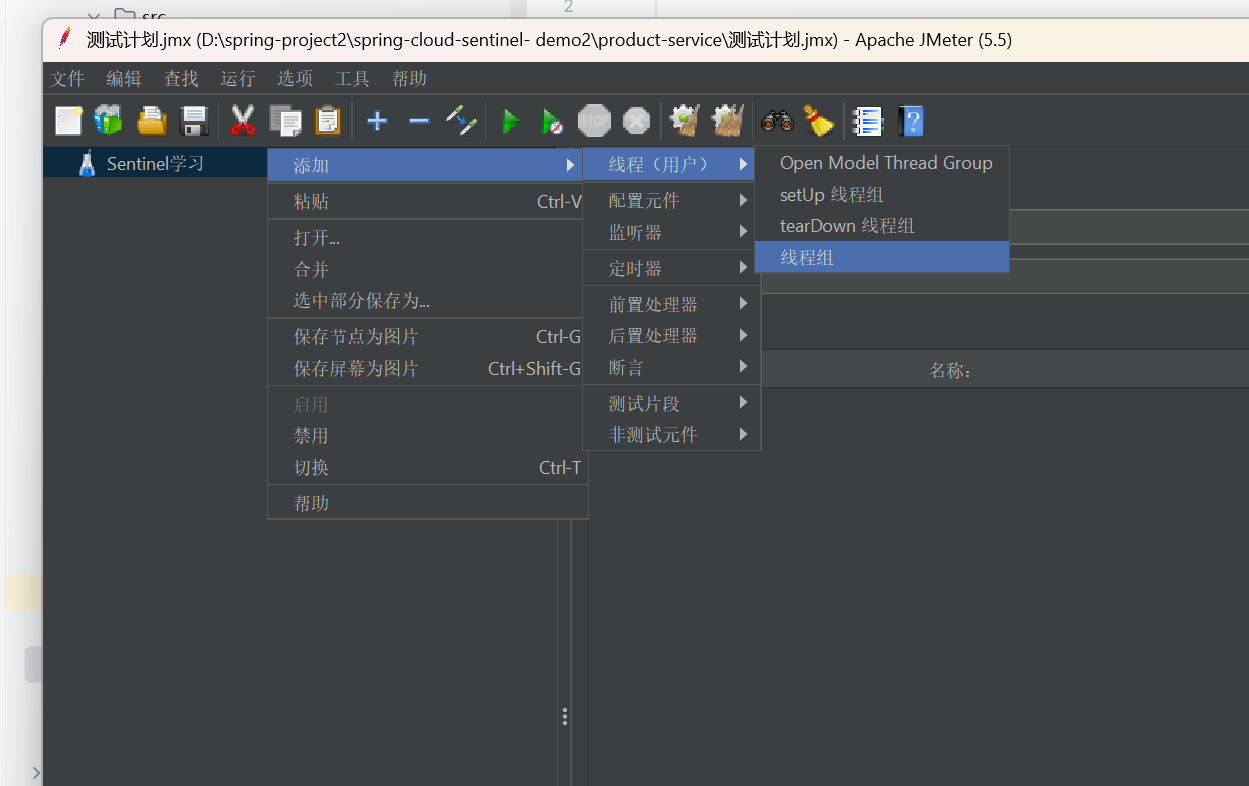Click the Stop test icon
The height and width of the screenshot is (786, 1249).
[x=594, y=121]
